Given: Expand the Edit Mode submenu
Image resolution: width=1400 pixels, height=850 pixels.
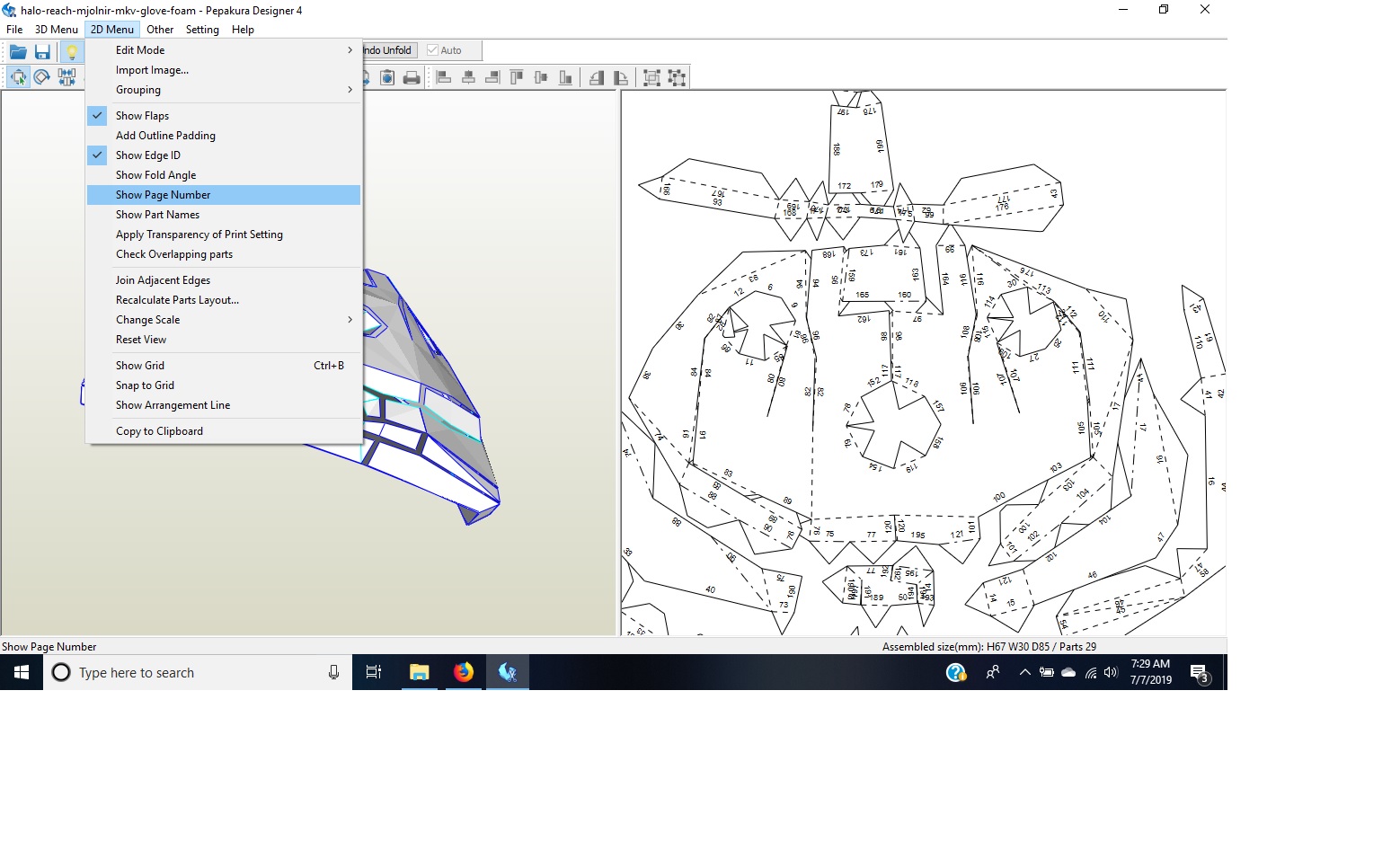Looking at the screenshot, I should [224, 50].
